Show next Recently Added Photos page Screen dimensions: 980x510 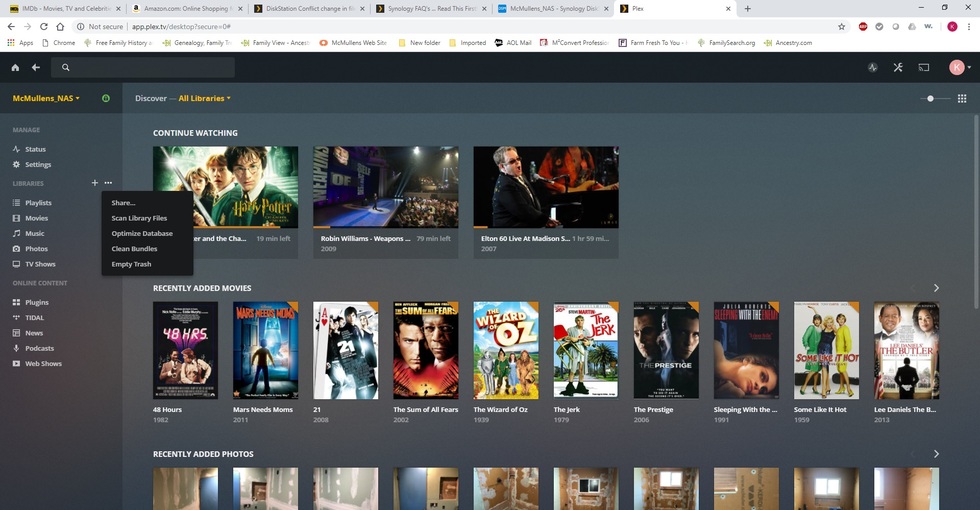(936, 454)
